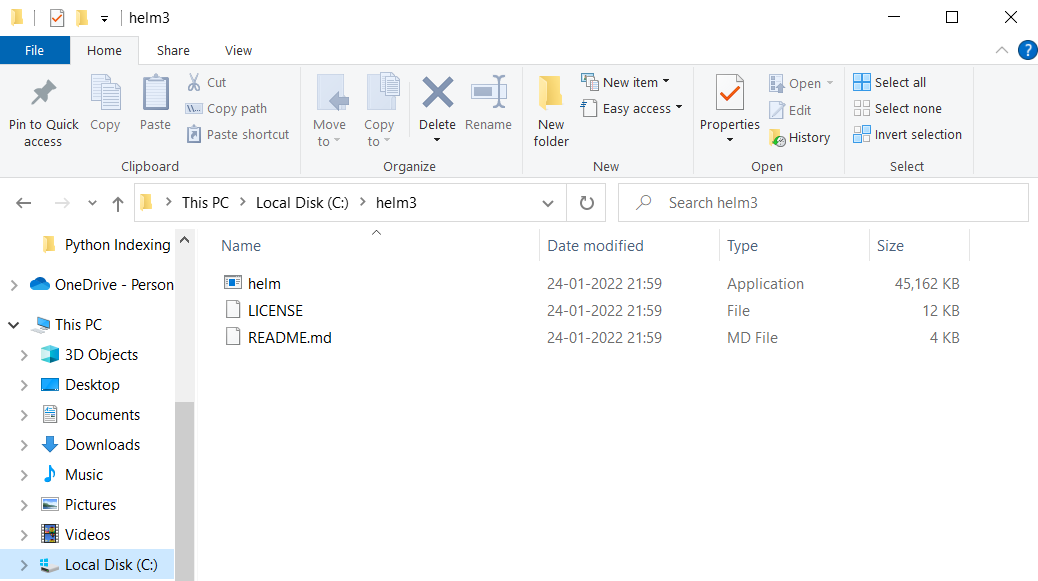Click the Search helm3 box
Viewport: 1038px width, 581px height.
click(x=823, y=202)
